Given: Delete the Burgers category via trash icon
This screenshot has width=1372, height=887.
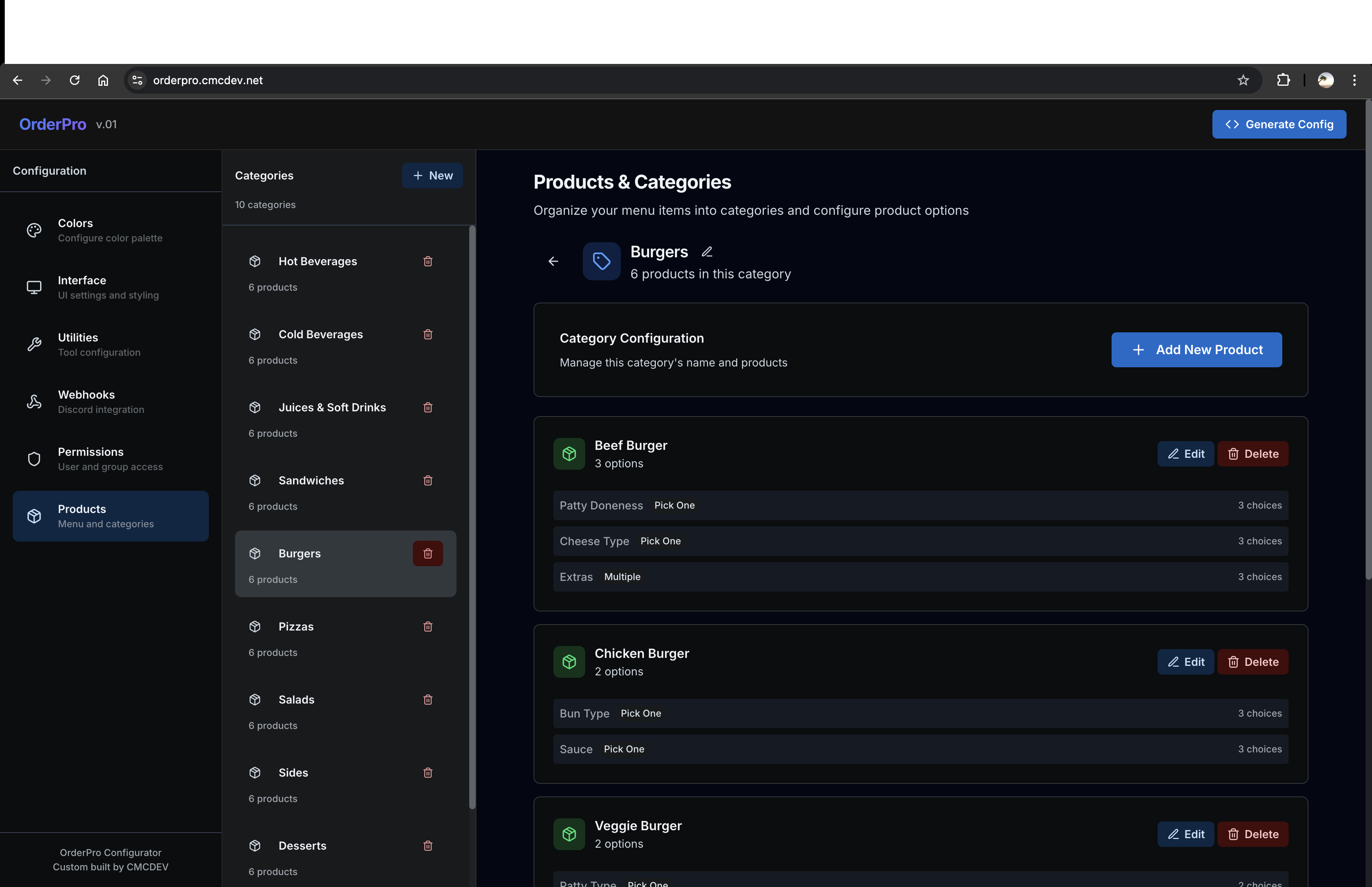Looking at the screenshot, I should (427, 553).
